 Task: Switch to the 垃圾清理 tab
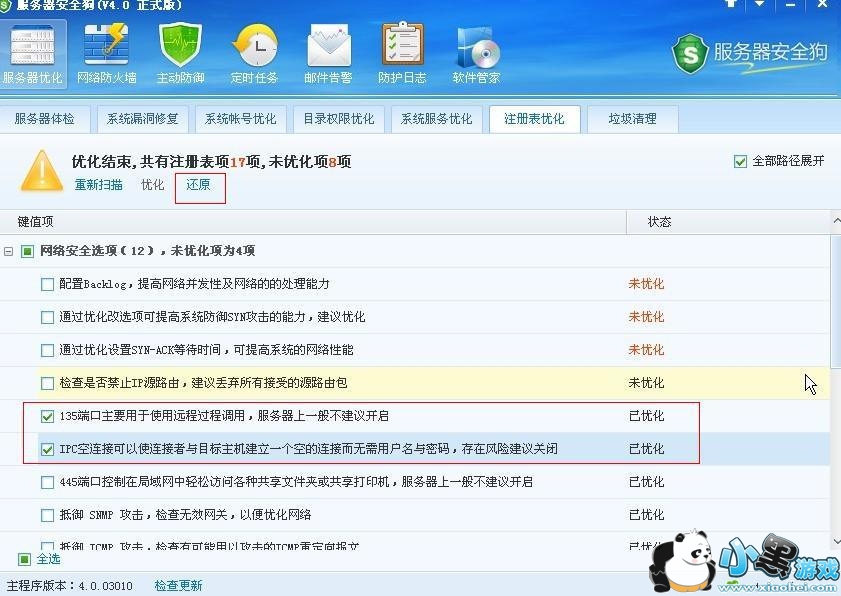(633, 119)
